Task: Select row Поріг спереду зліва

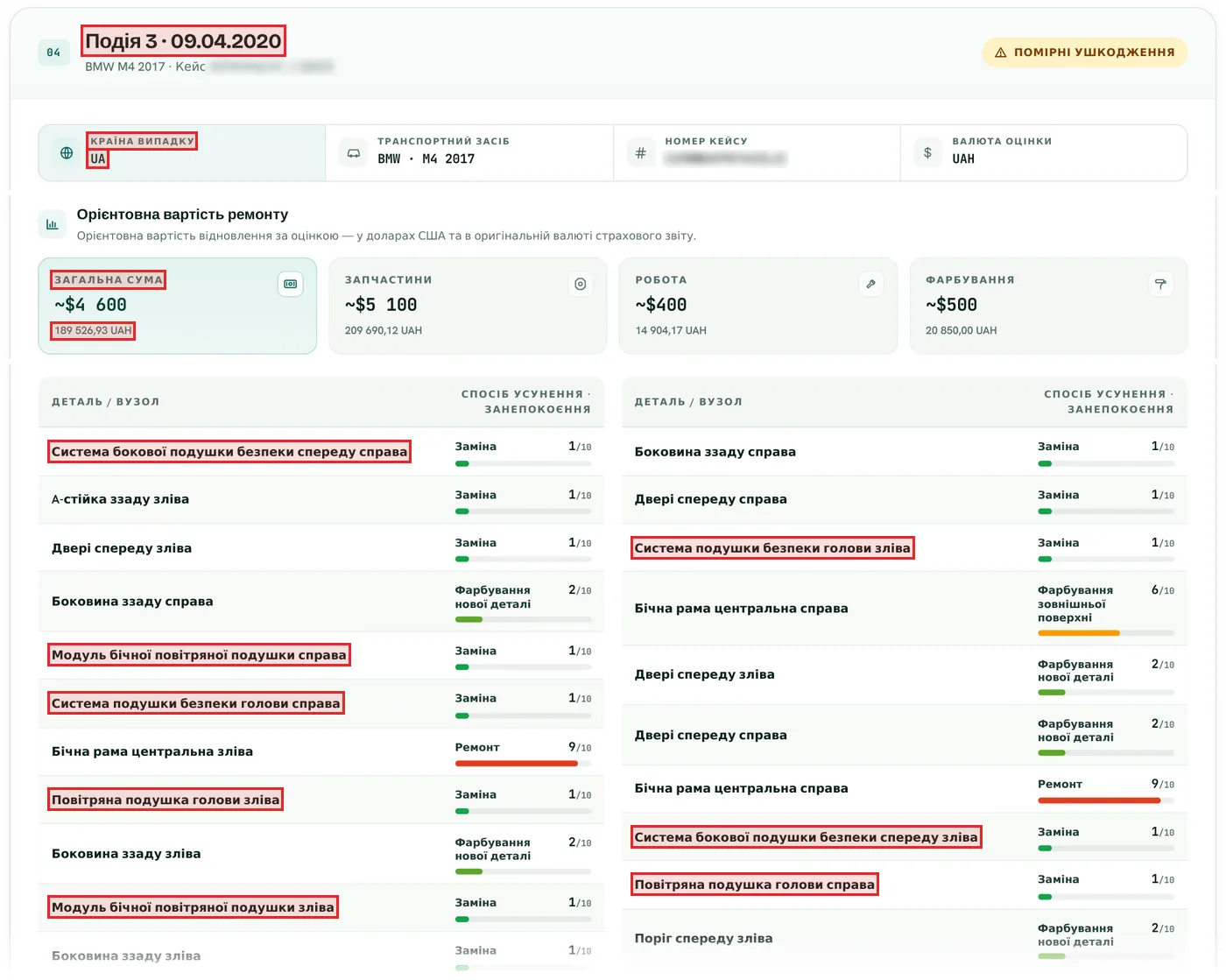Action: 905,938
